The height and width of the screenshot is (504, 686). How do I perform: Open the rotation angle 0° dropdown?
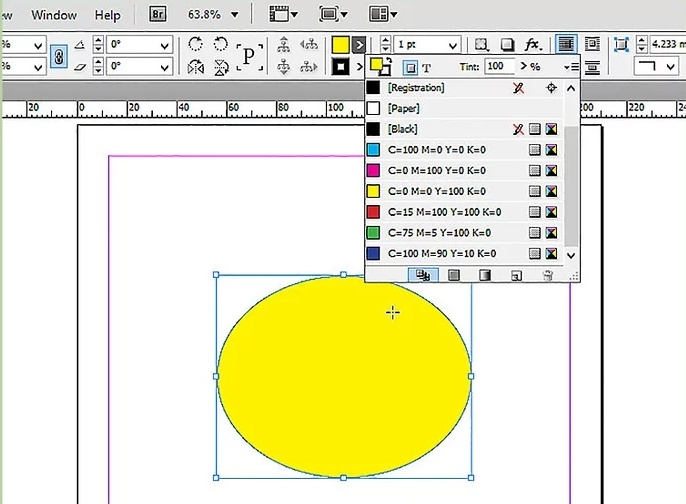click(x=164, y=45)
